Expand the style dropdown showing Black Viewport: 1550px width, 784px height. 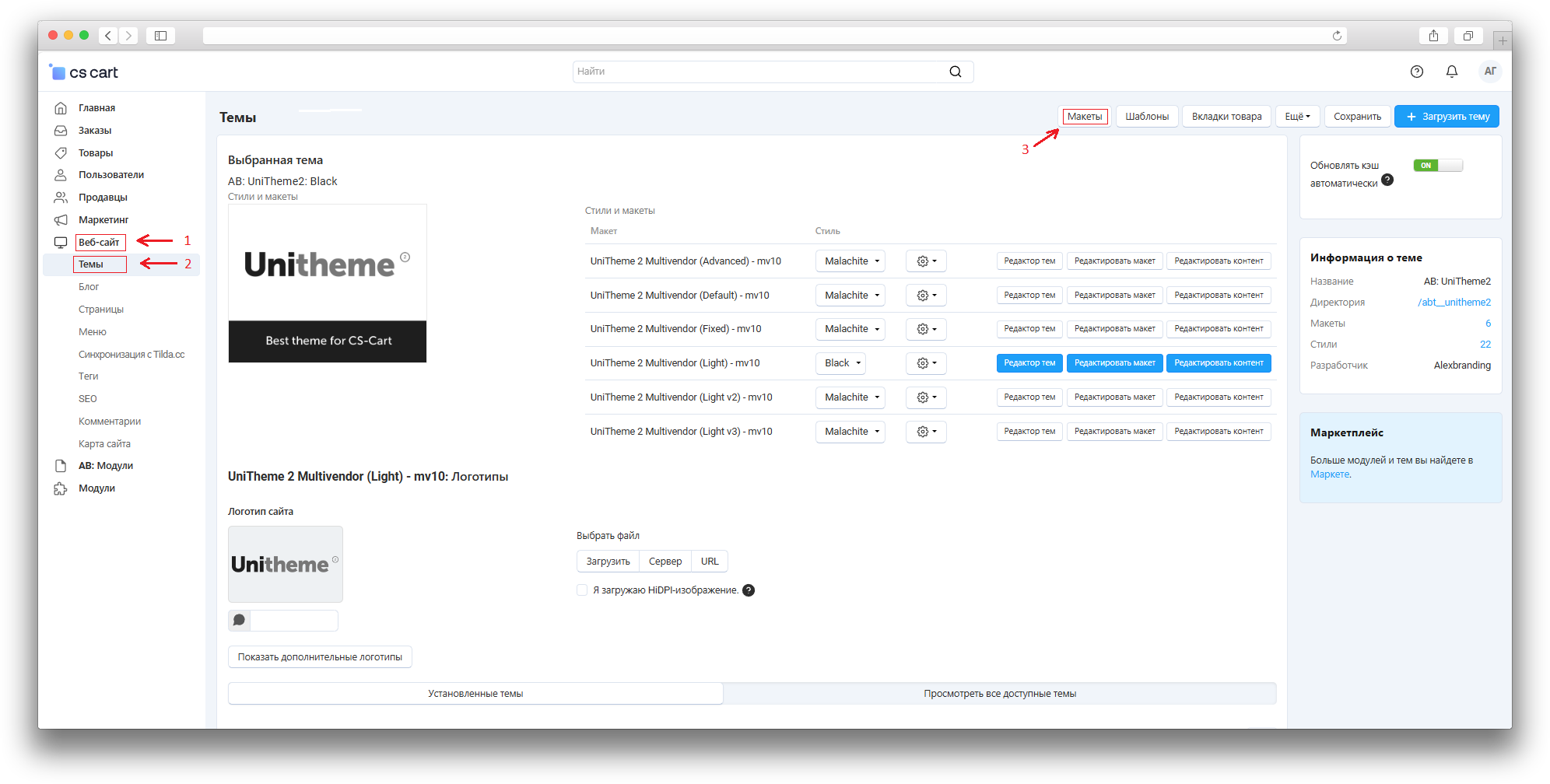tap(841, 363)
